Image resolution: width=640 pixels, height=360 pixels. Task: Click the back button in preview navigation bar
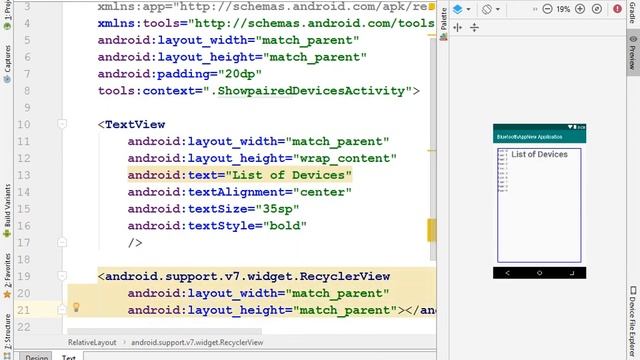click(507, 273)
